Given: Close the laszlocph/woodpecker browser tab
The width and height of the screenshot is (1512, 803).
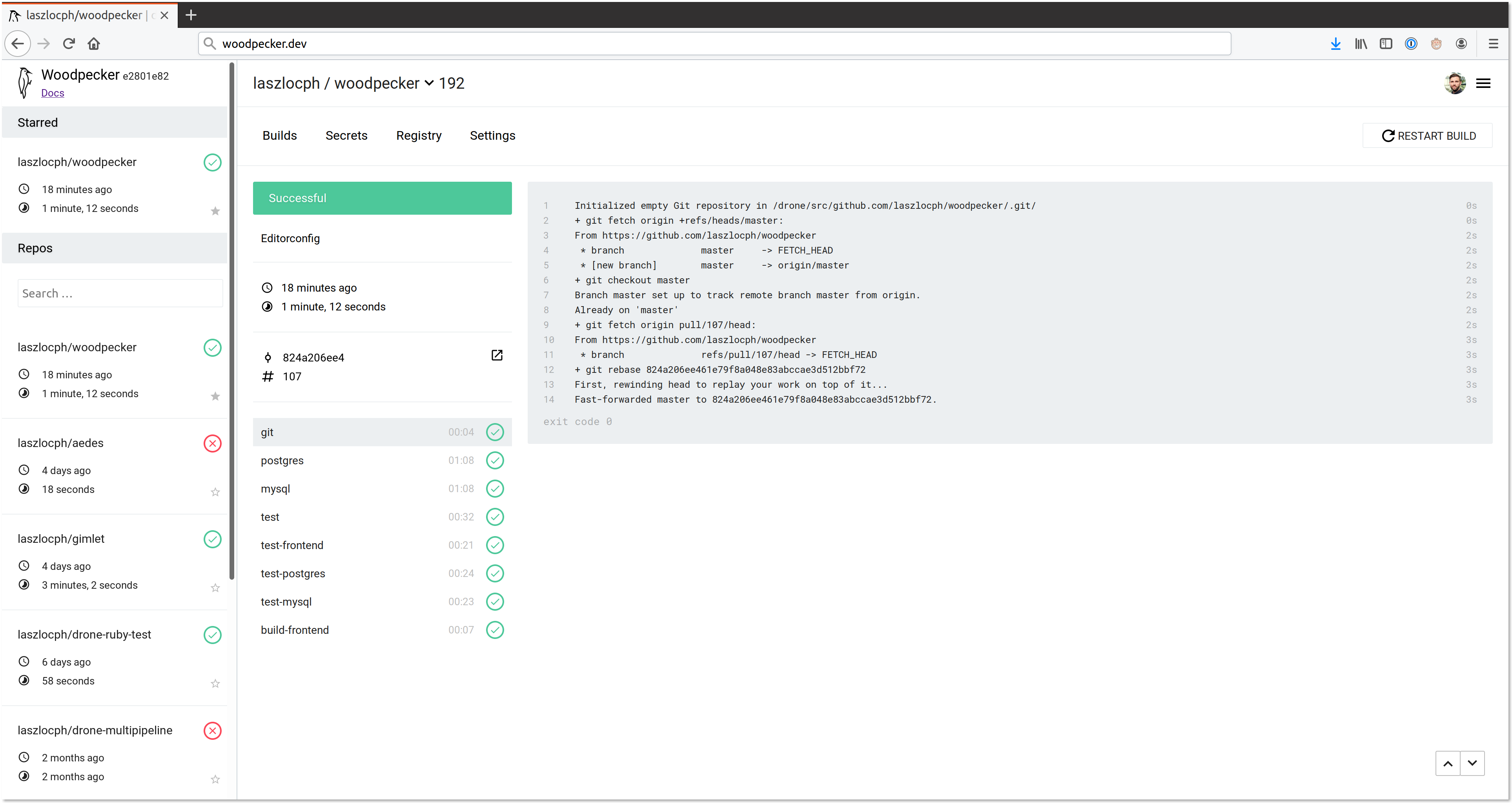Looking at the screenshot, I should 164,15.
